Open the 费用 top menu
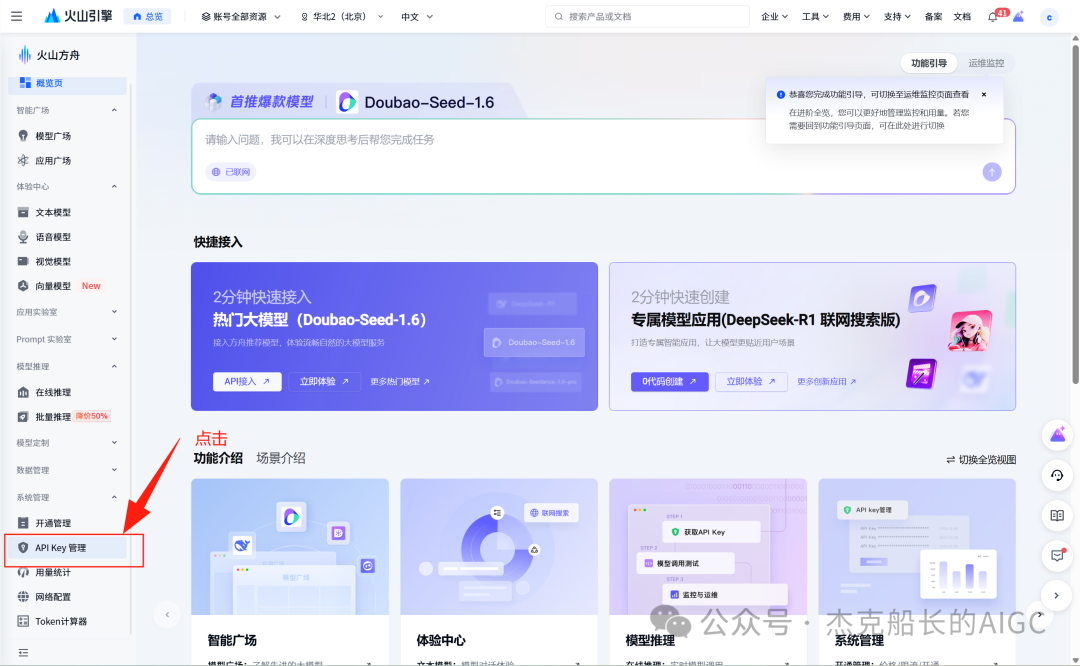 pyautogui.click(x=856, y=17)
